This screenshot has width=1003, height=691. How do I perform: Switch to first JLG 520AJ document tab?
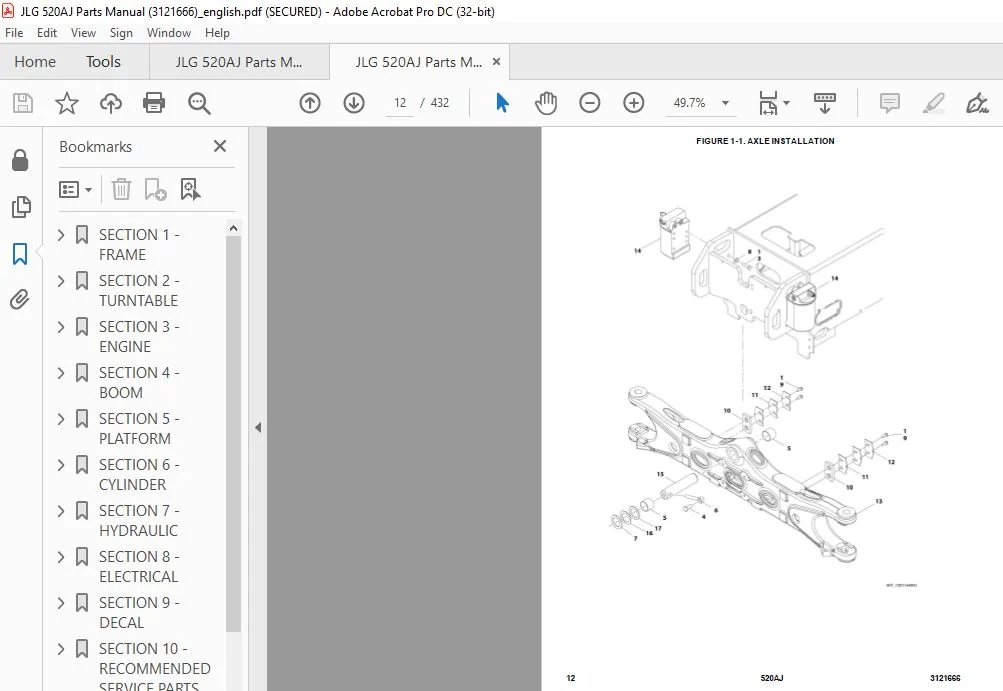[239, 62]
